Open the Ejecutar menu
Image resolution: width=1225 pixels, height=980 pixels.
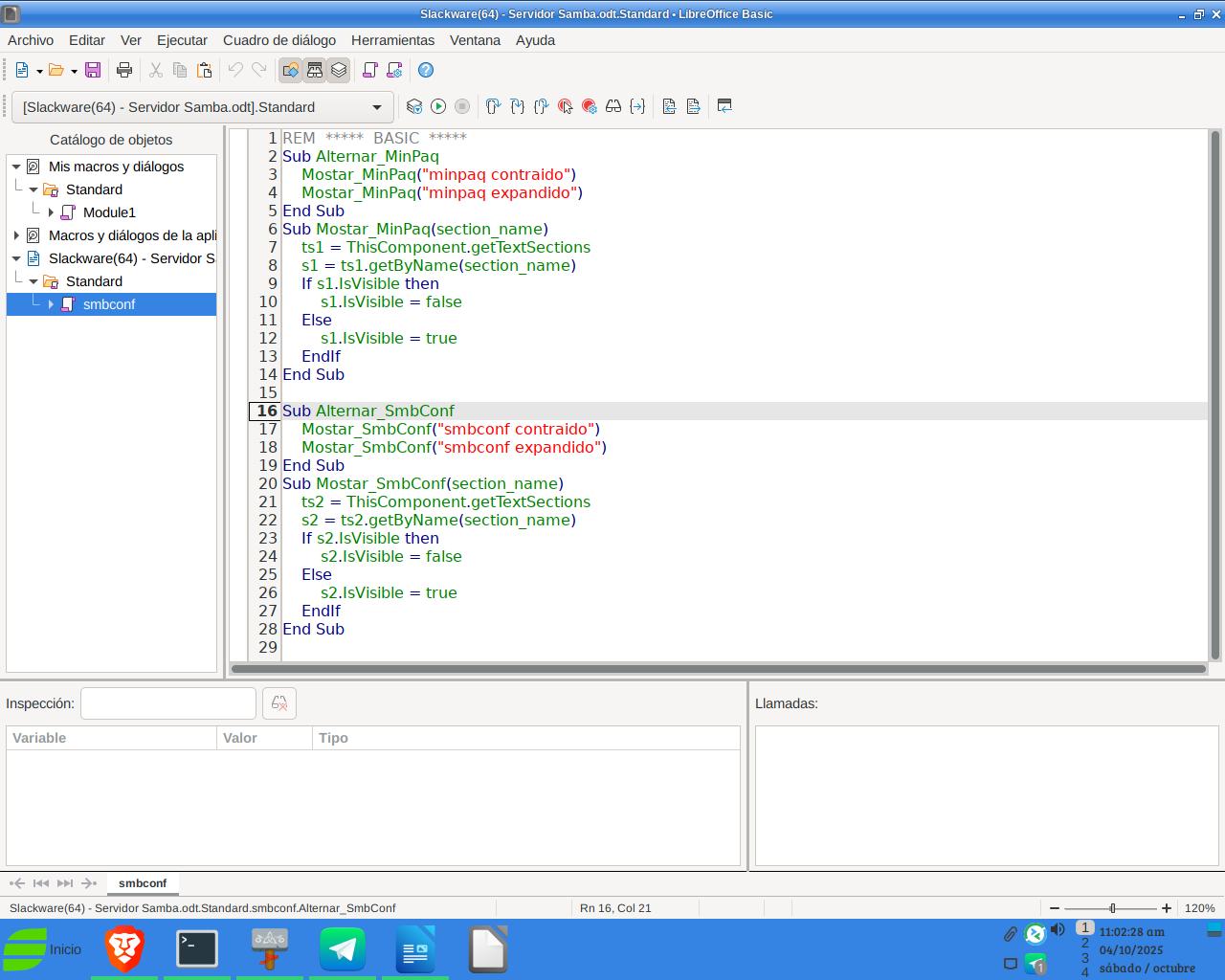pyautogui.click(x=182, y=40)
